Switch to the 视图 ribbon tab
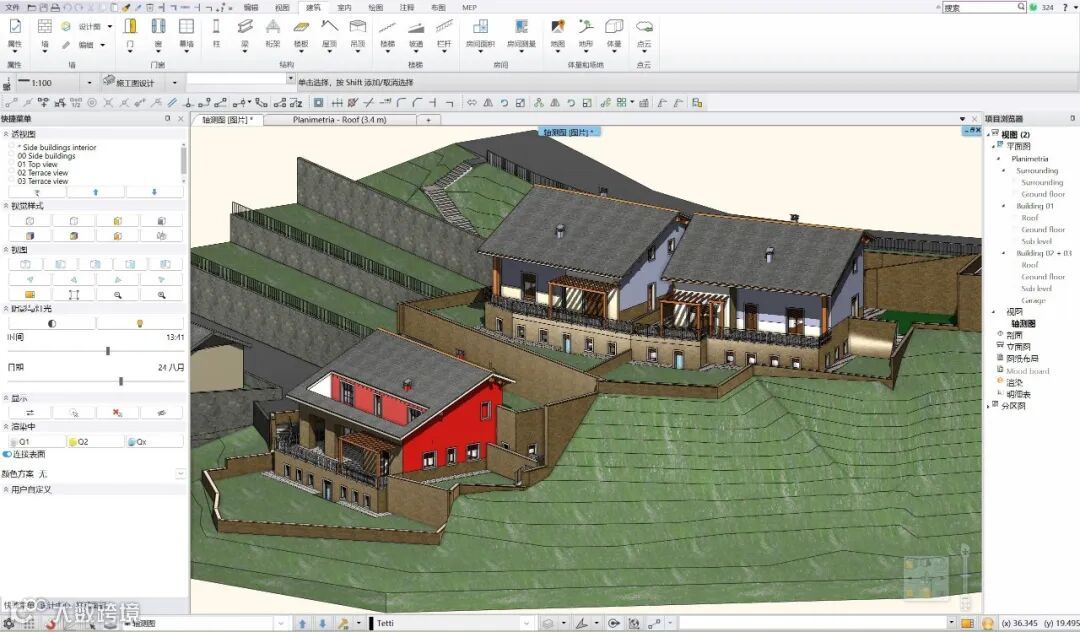 point(282,8)
